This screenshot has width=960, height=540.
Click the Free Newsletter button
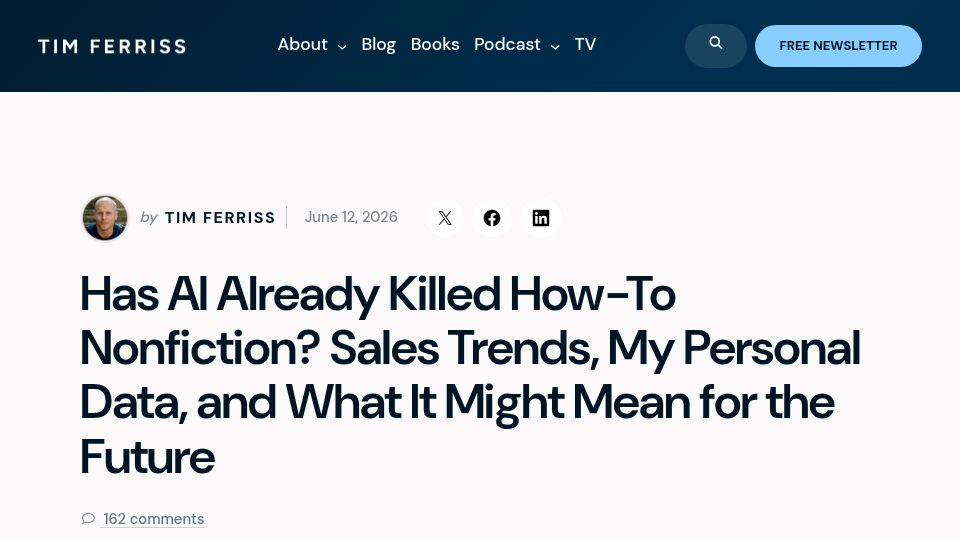(838, 46)
